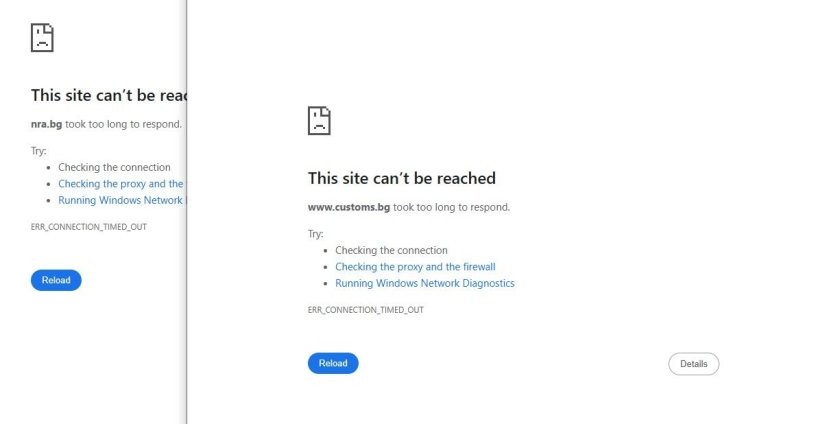Select ERR_CONNECTION_TIMED_OUT code under nra.bg
Screen dimensions: 840x424
pyautogui.click(x=88, y=227)
